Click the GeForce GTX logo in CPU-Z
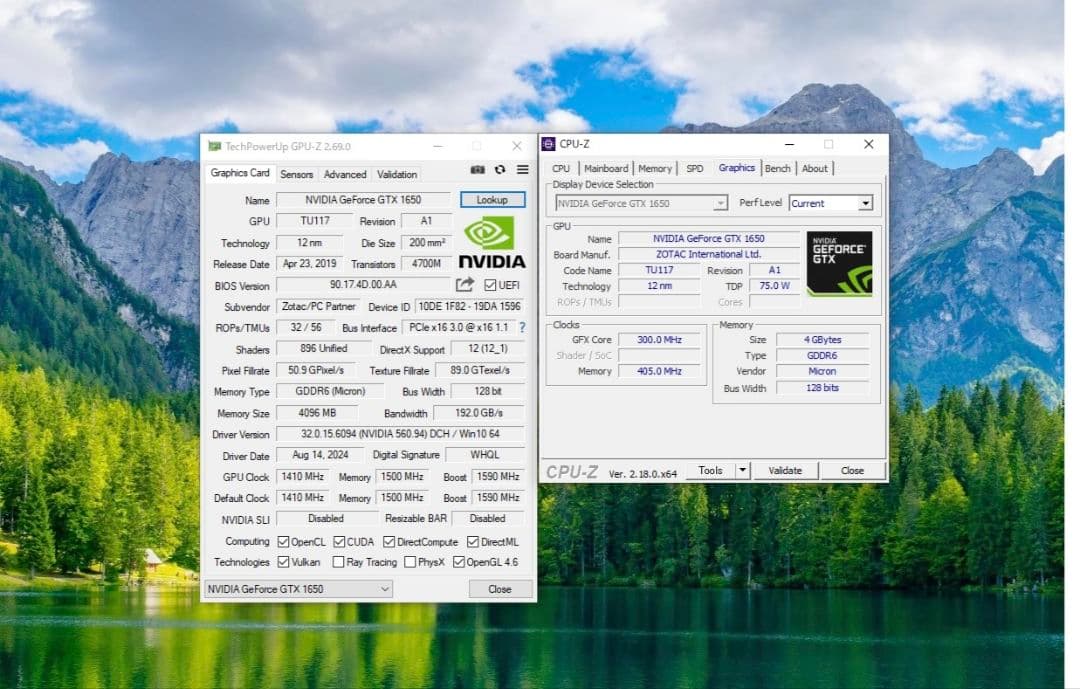The height and width of the screenshot is (689, 1080). coord(839,264)
